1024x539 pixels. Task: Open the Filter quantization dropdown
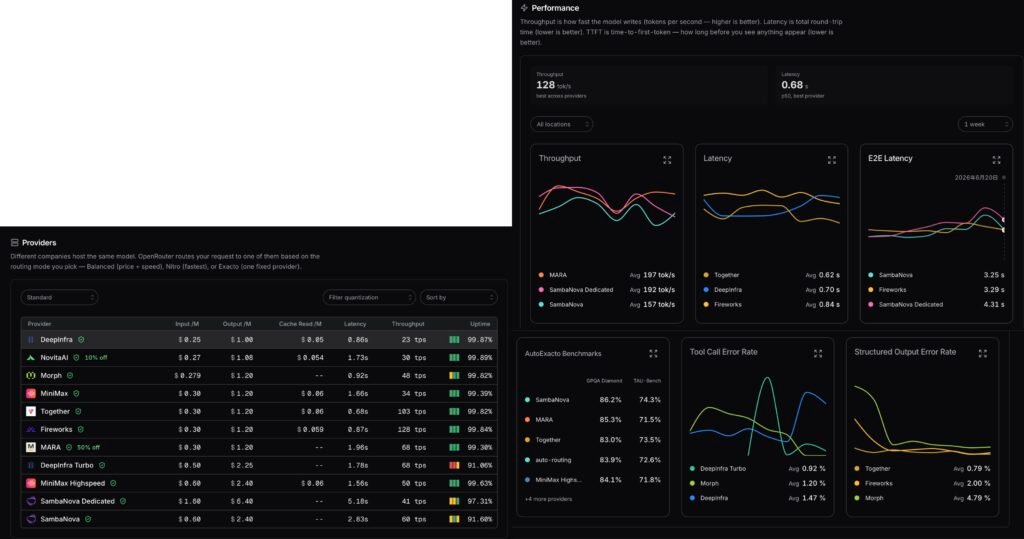[369, 297]
